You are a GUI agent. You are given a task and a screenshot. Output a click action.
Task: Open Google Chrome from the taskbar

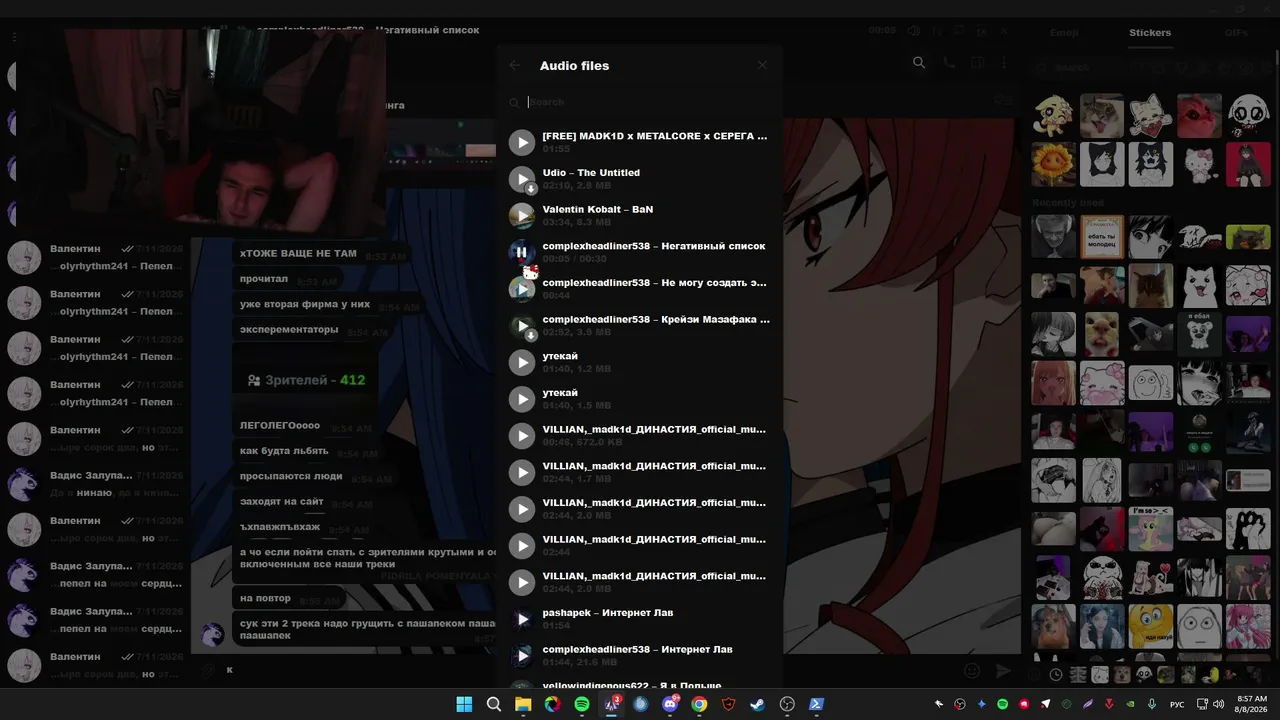pos(699,704)
